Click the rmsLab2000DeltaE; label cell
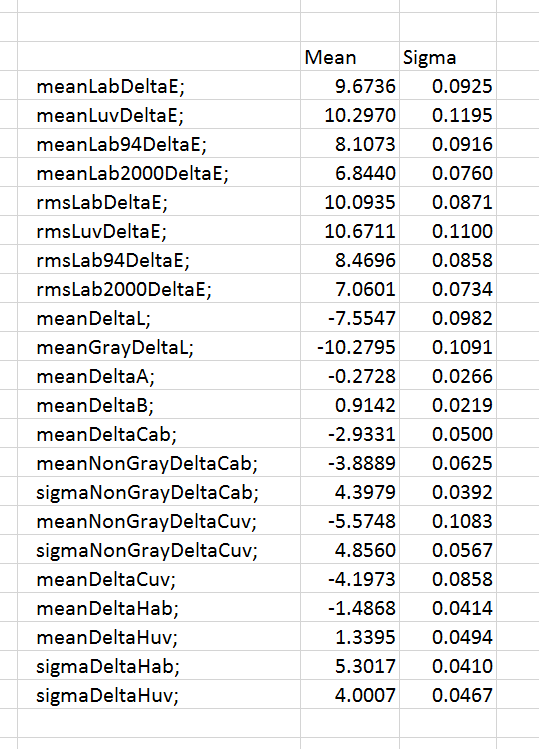This screenshot has height=749, width=539. 159,289
